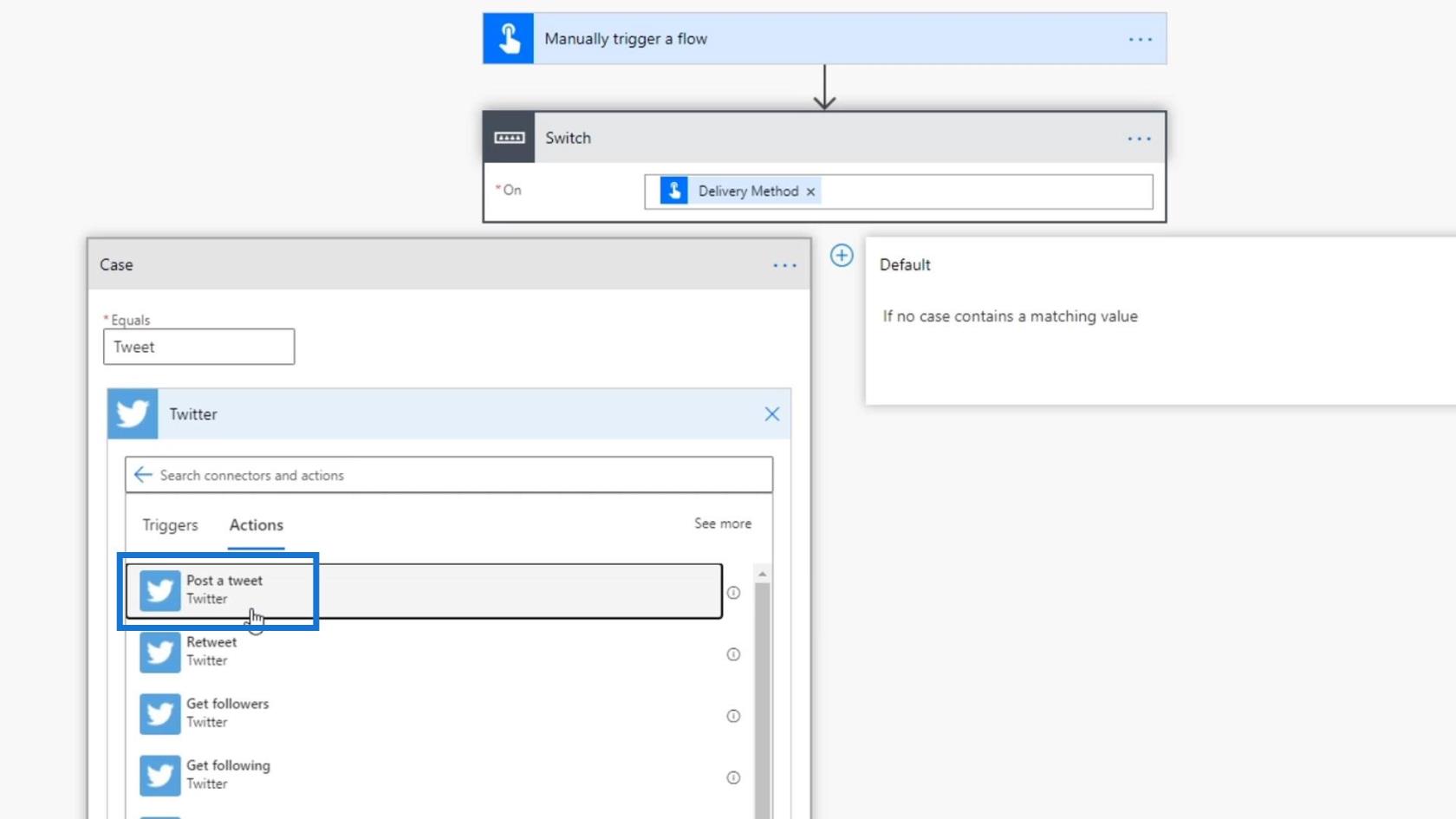
Task: Click the manual trigger hand icon
Action: click(x=508, y=39)
